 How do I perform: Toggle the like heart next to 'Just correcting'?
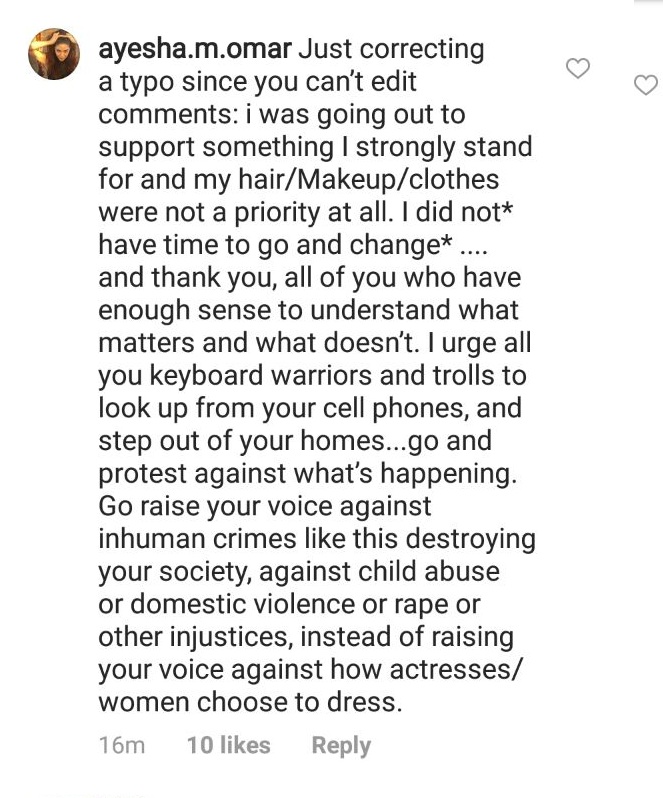pos(578,68)
